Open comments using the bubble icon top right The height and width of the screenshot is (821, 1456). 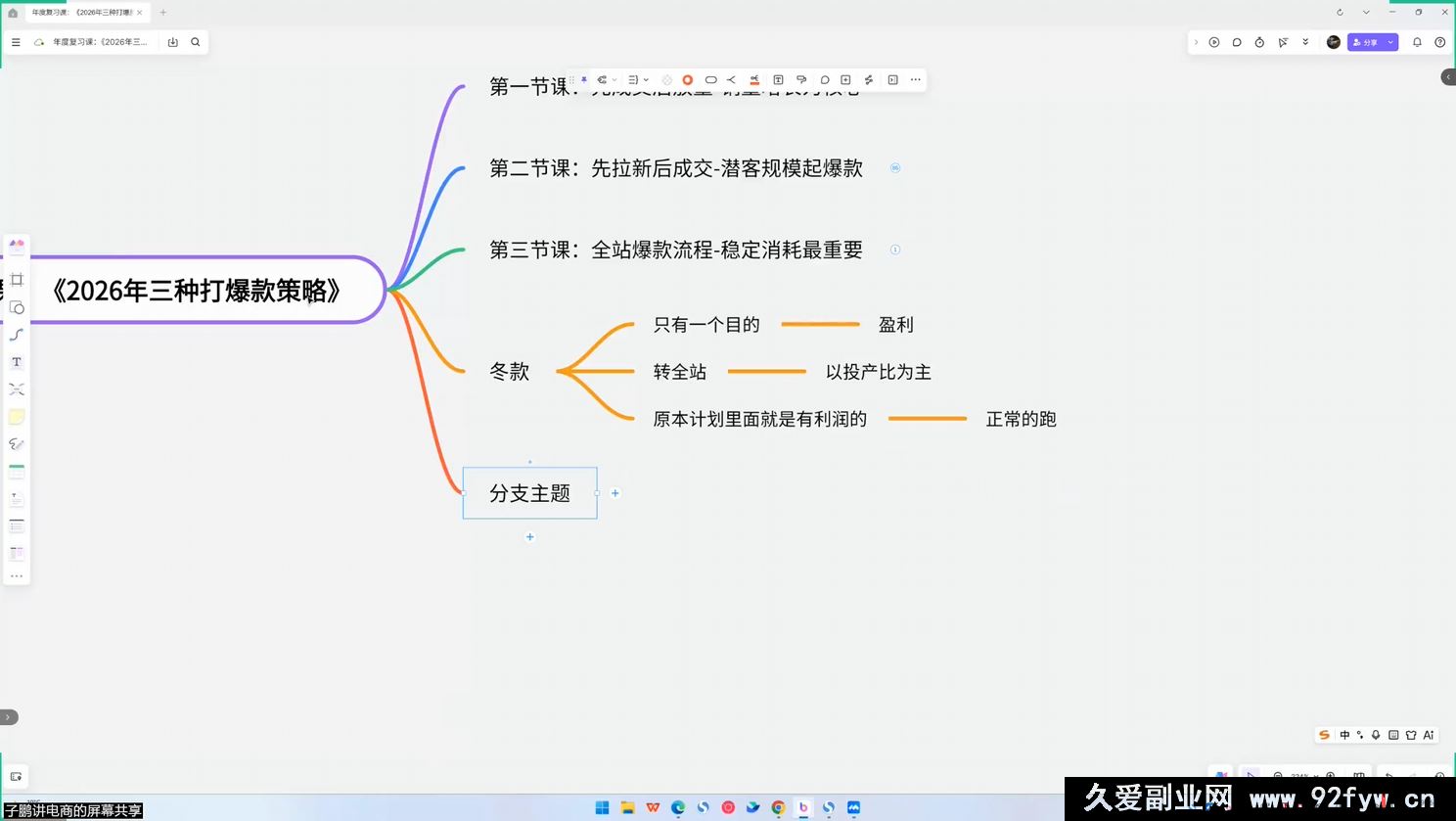pos(1237,42)
